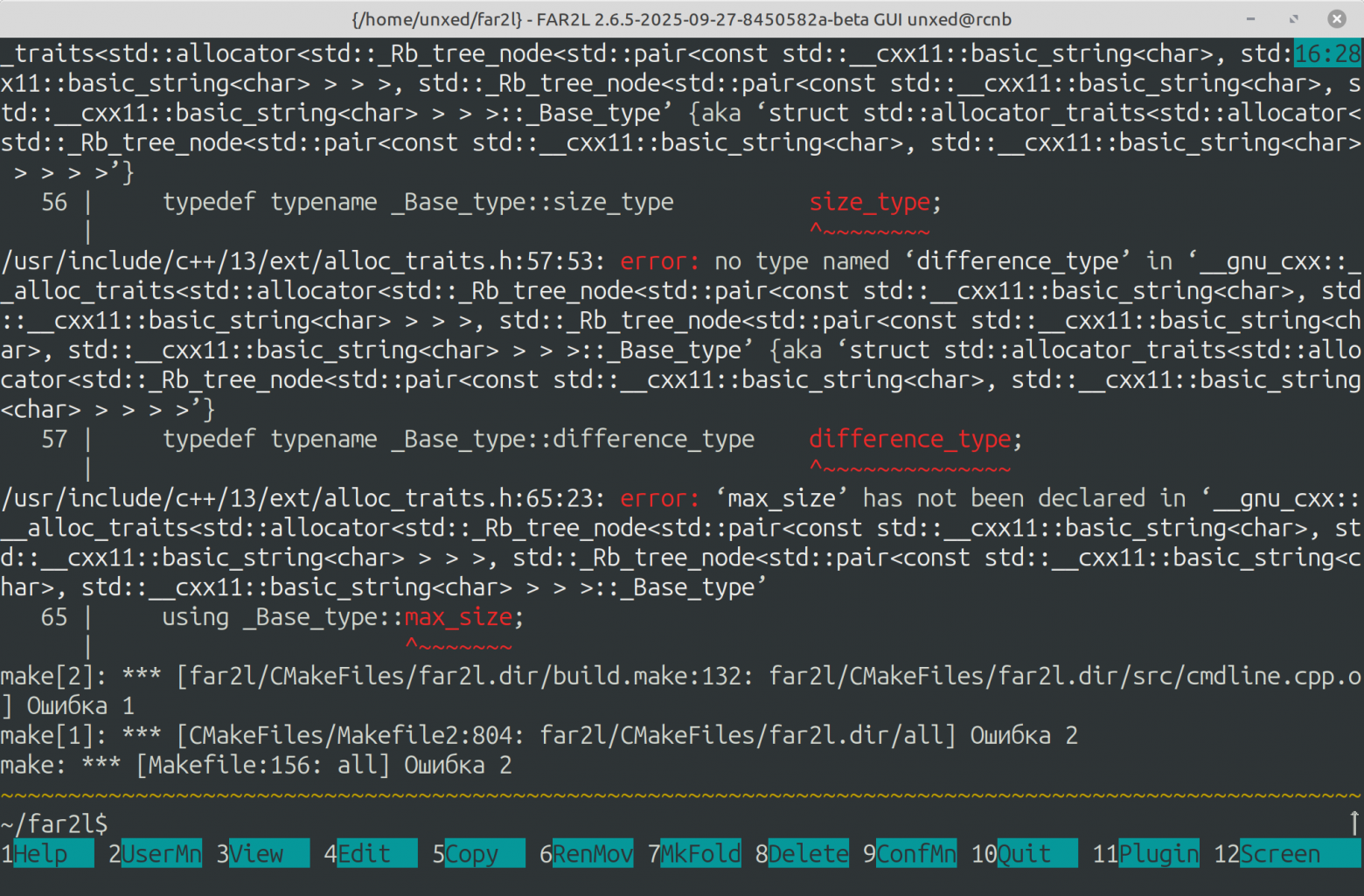Click the 'Ошибка 1' error text
The width and height of the screenshot is (1364, 896).
pyautogui.click(x=80, y=705)
